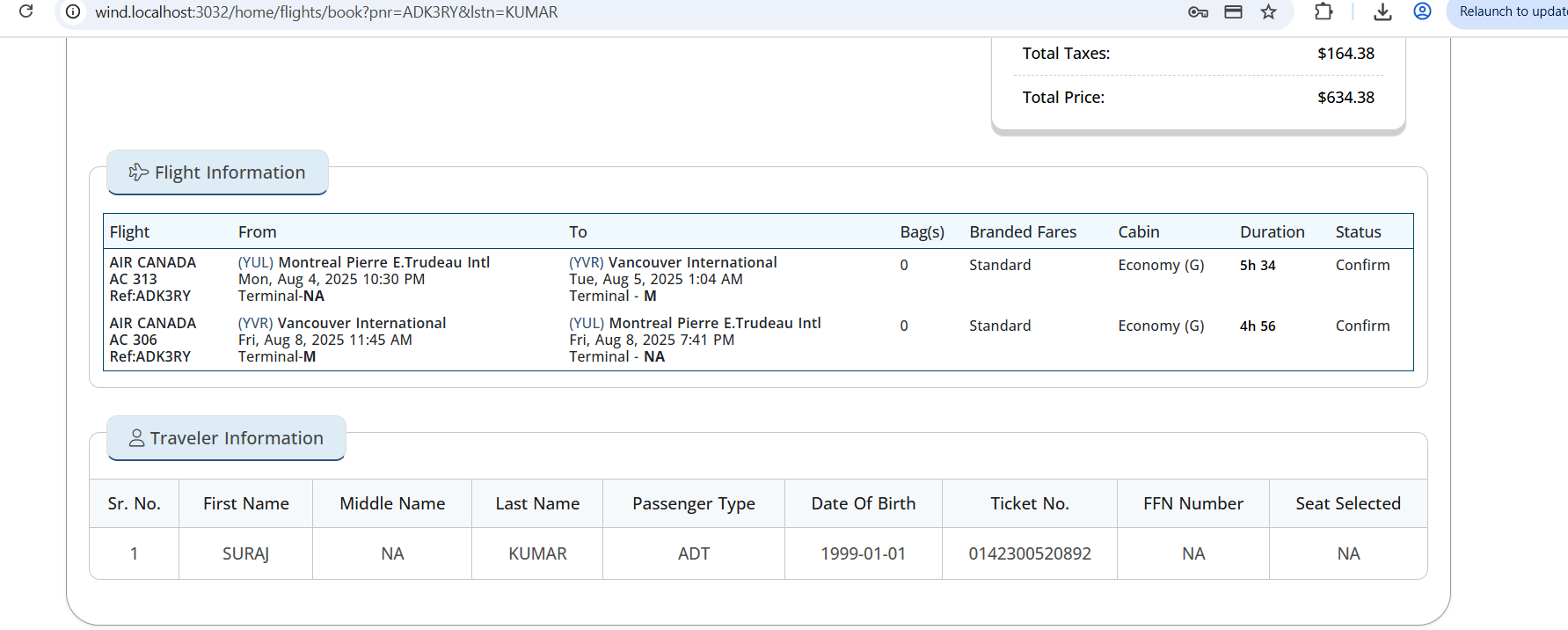Open saved passwords key icon
The image size is (1568, 630).
point(1198,12)
